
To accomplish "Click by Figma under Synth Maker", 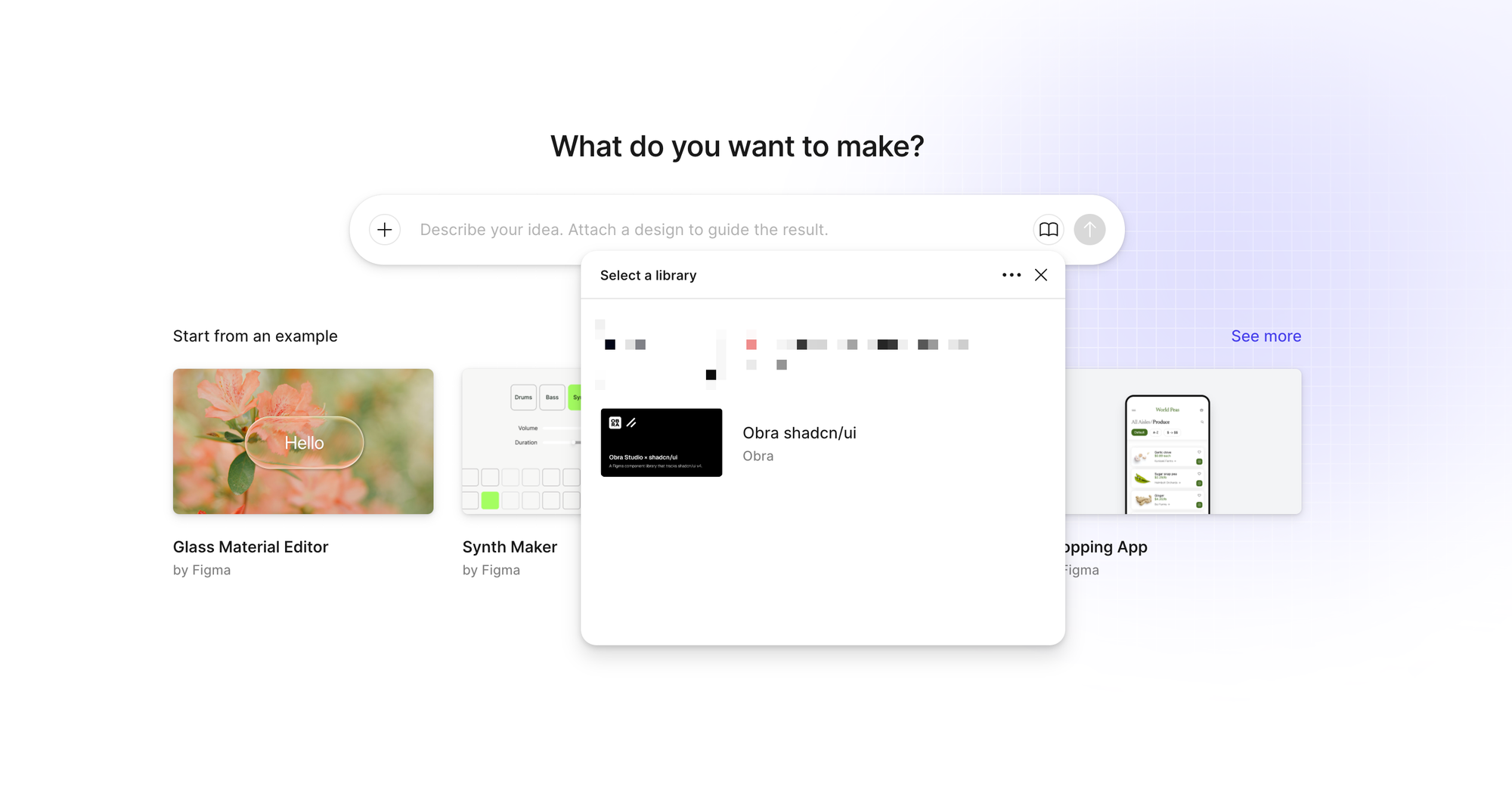I will (491, 571).
